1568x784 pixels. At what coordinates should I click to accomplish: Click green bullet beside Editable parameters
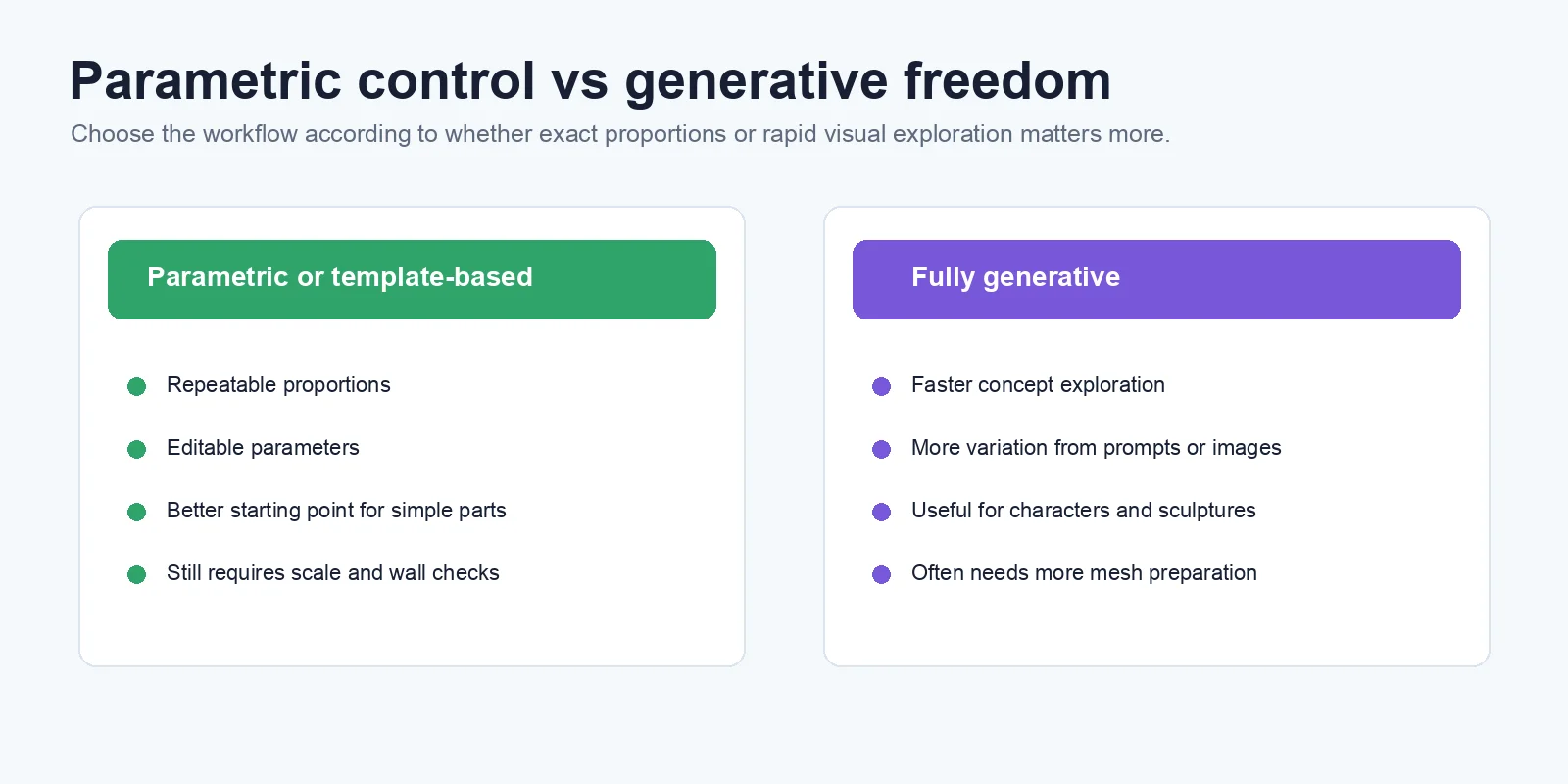137,449
